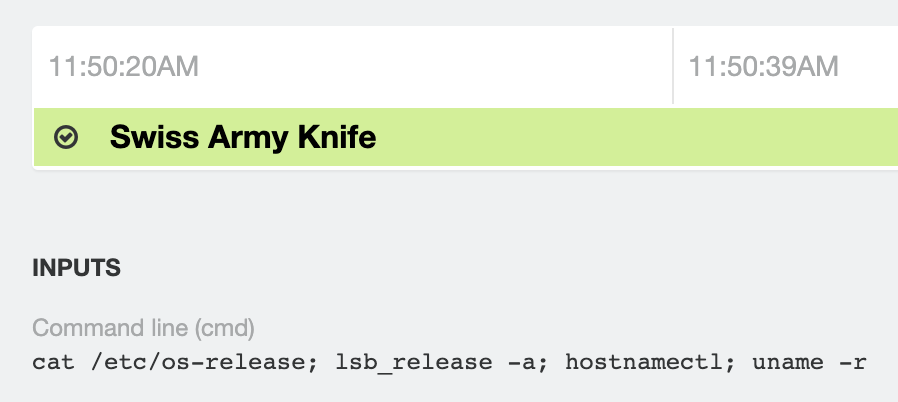Viewport: 898px width, 402px height.
Task: Click the 11:50:20AM timeline timestamp
Action: tap(123, 66)
